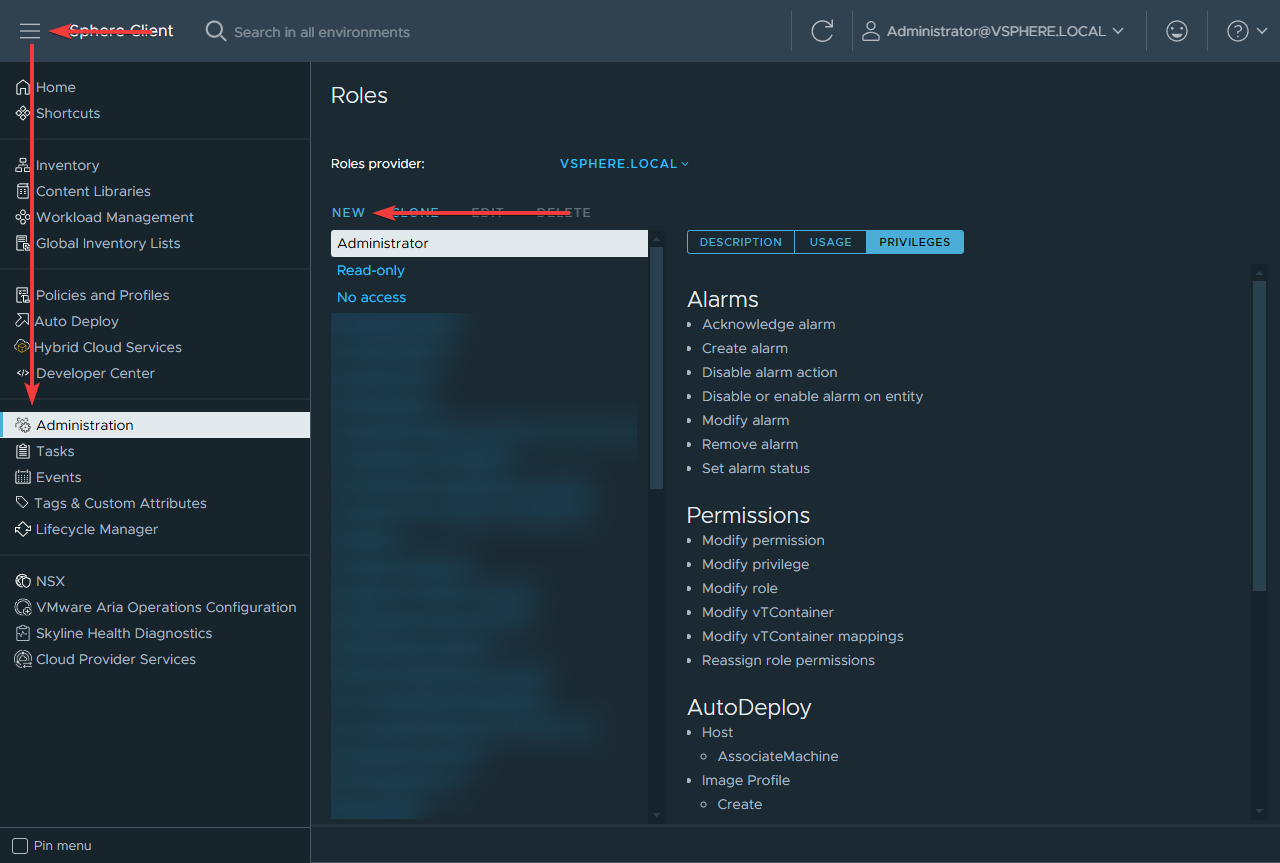Open Workload Management
1280x863 pixels.
(21, 217)
